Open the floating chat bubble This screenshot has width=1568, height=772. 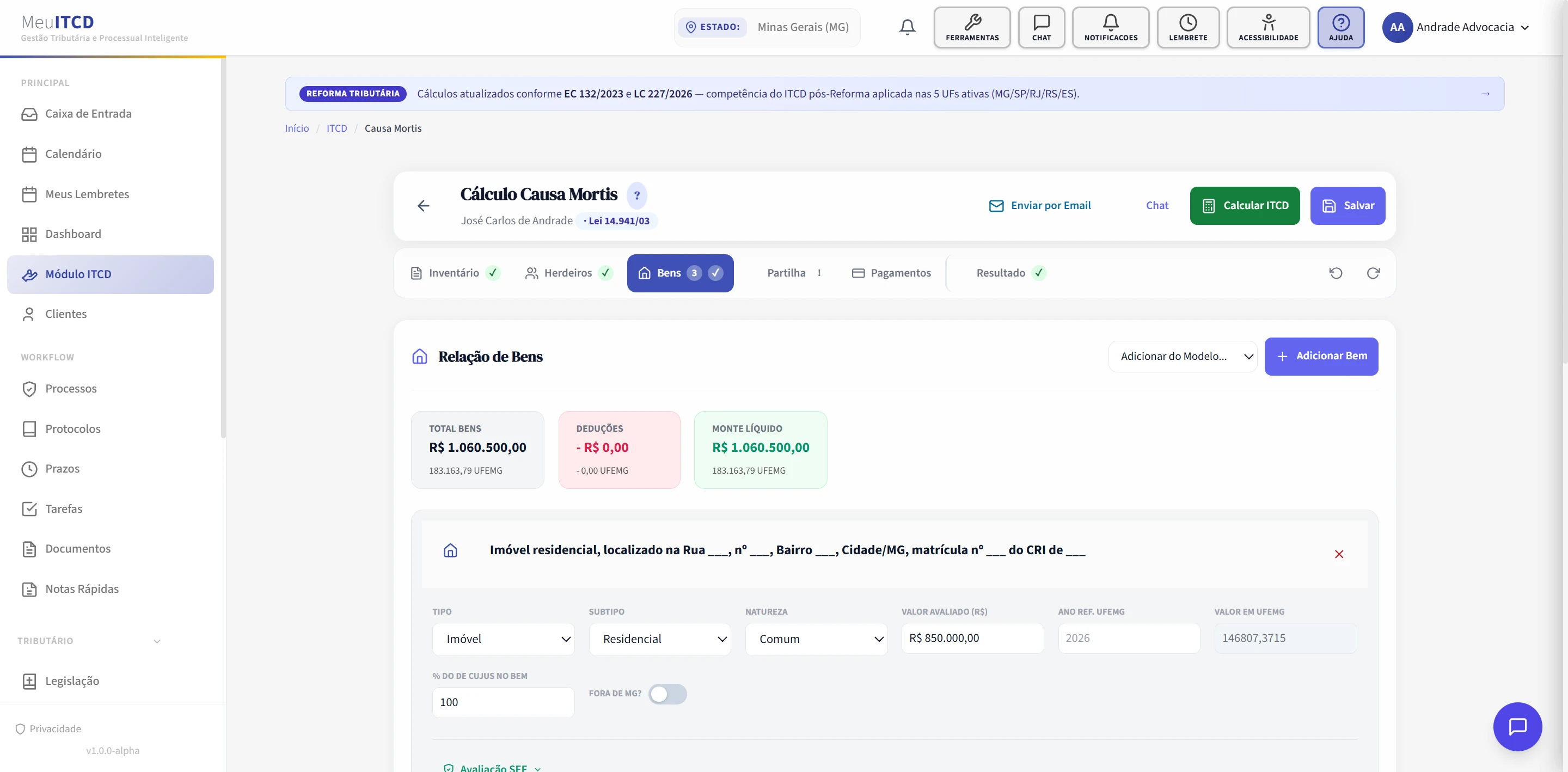tap(1517, 726)
